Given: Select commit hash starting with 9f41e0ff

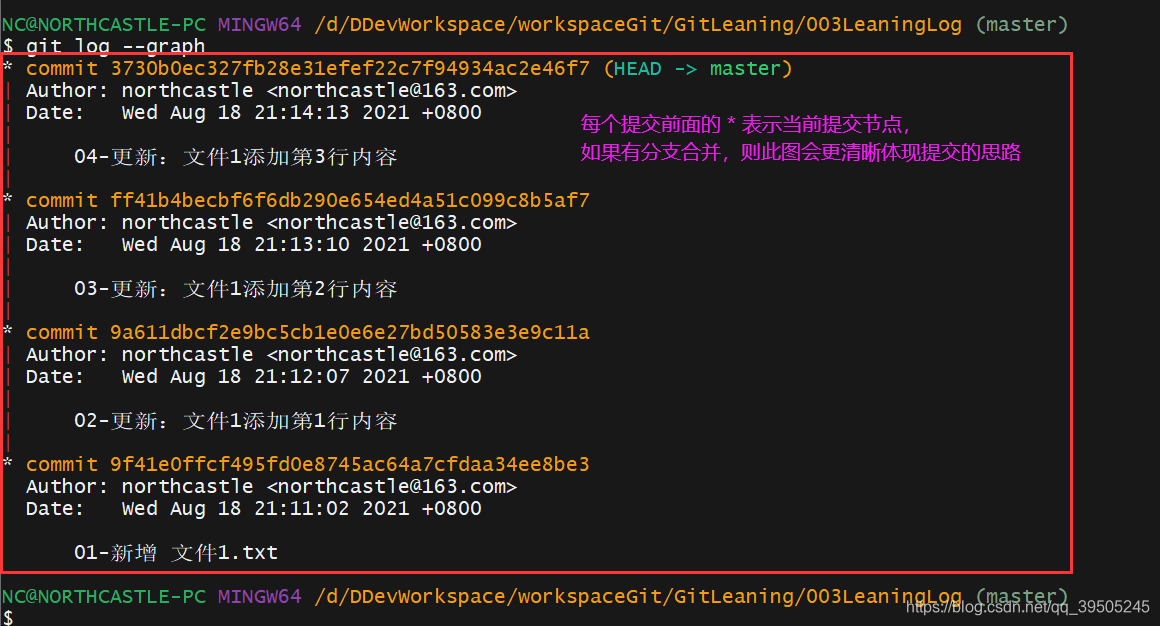Looking at the screenshot, I should pyautogui.click(x=350, y=464).
